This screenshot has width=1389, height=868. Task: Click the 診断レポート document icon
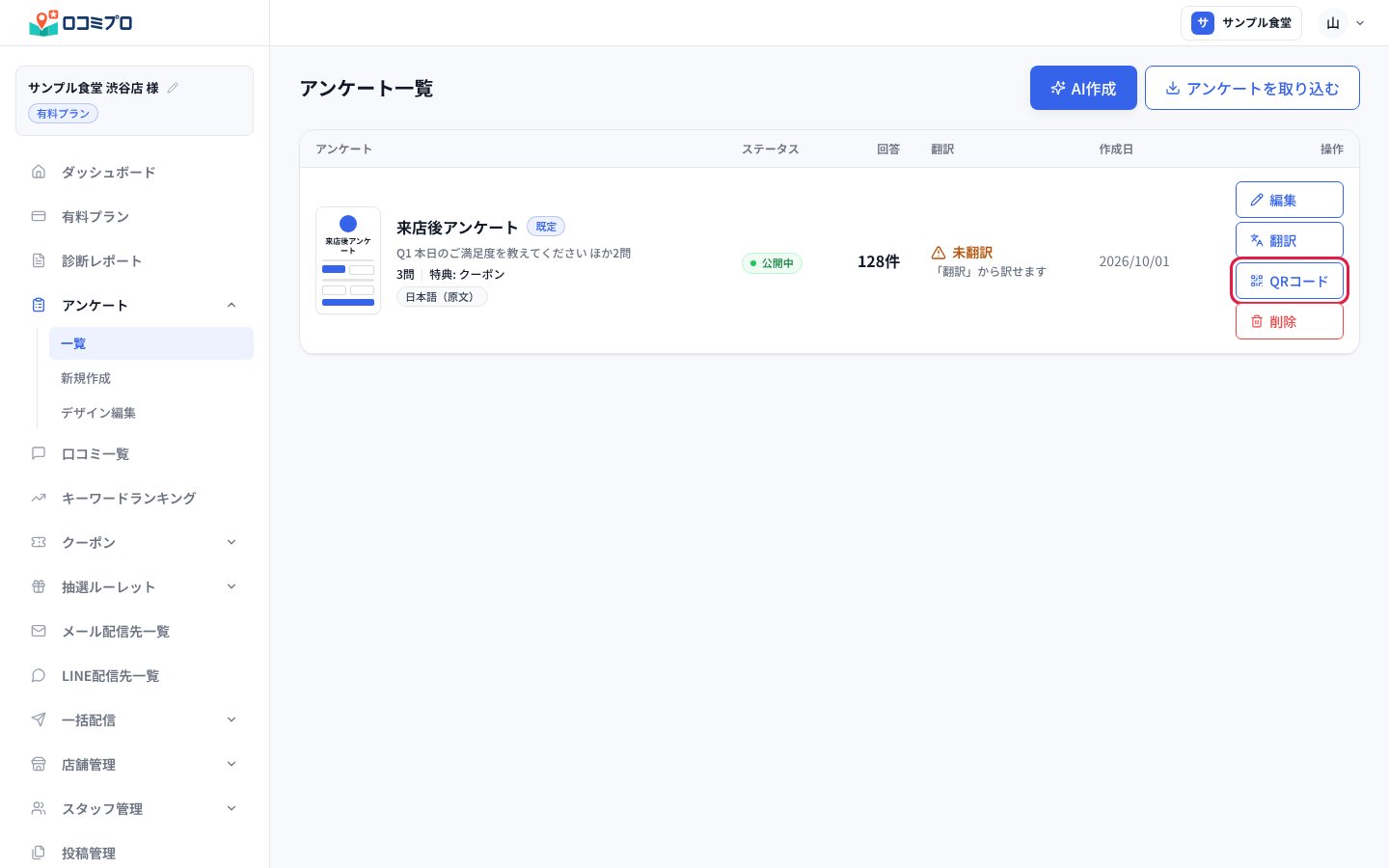pos(39,260)
